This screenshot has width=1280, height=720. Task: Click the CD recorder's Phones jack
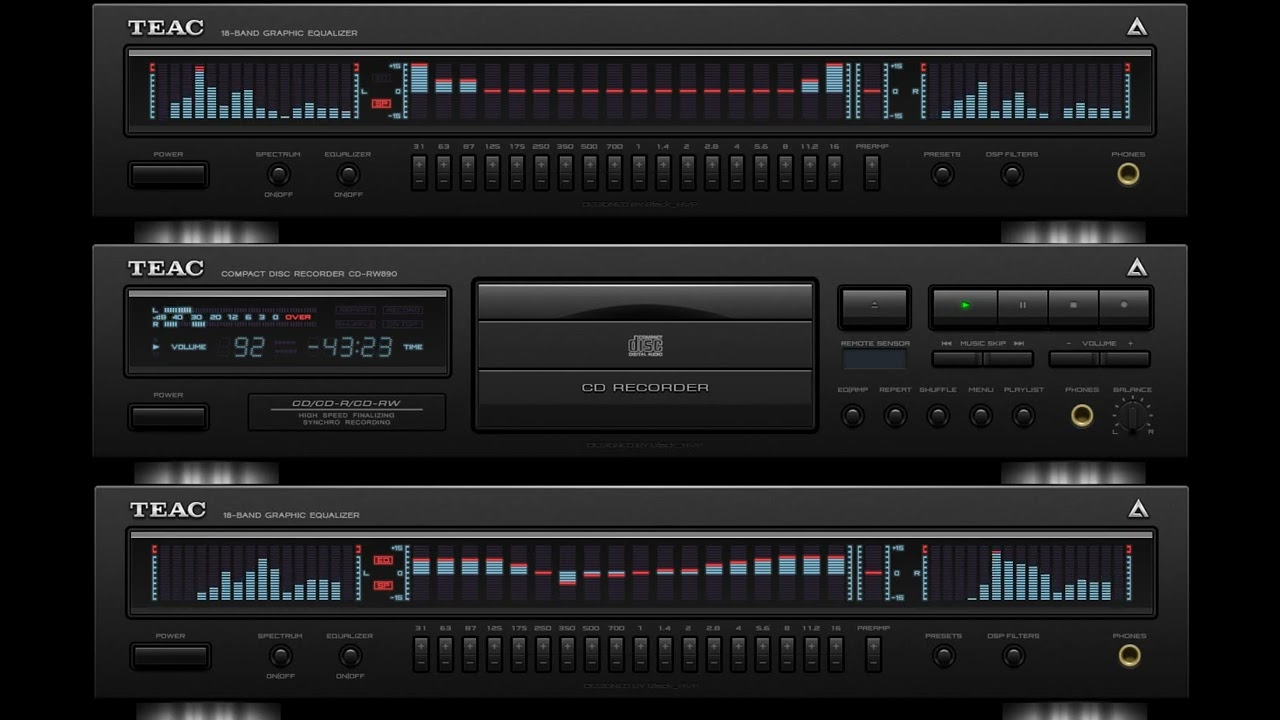1082,415
